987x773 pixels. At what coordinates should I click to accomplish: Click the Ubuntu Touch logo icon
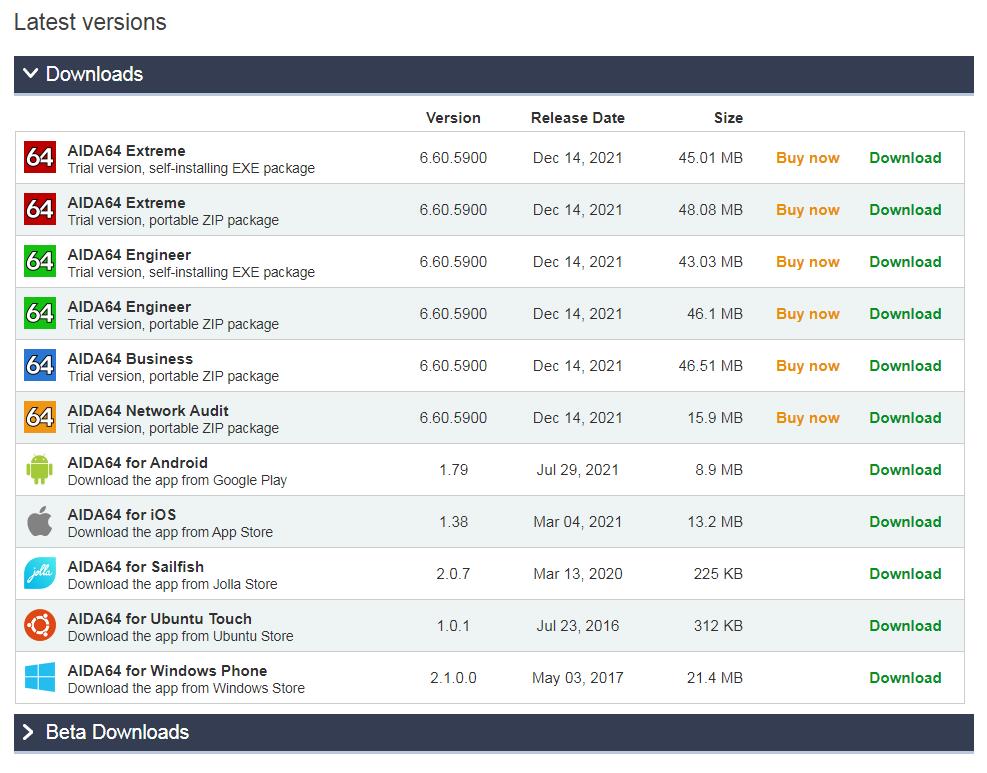click(x=40, y=625)
